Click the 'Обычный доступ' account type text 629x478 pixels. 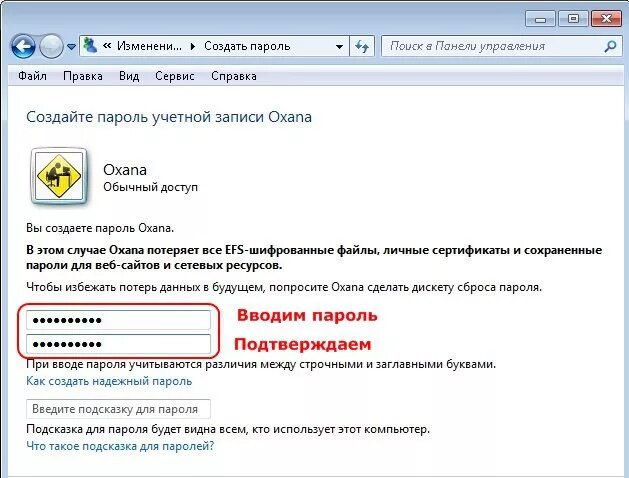(x=150, y=187)
